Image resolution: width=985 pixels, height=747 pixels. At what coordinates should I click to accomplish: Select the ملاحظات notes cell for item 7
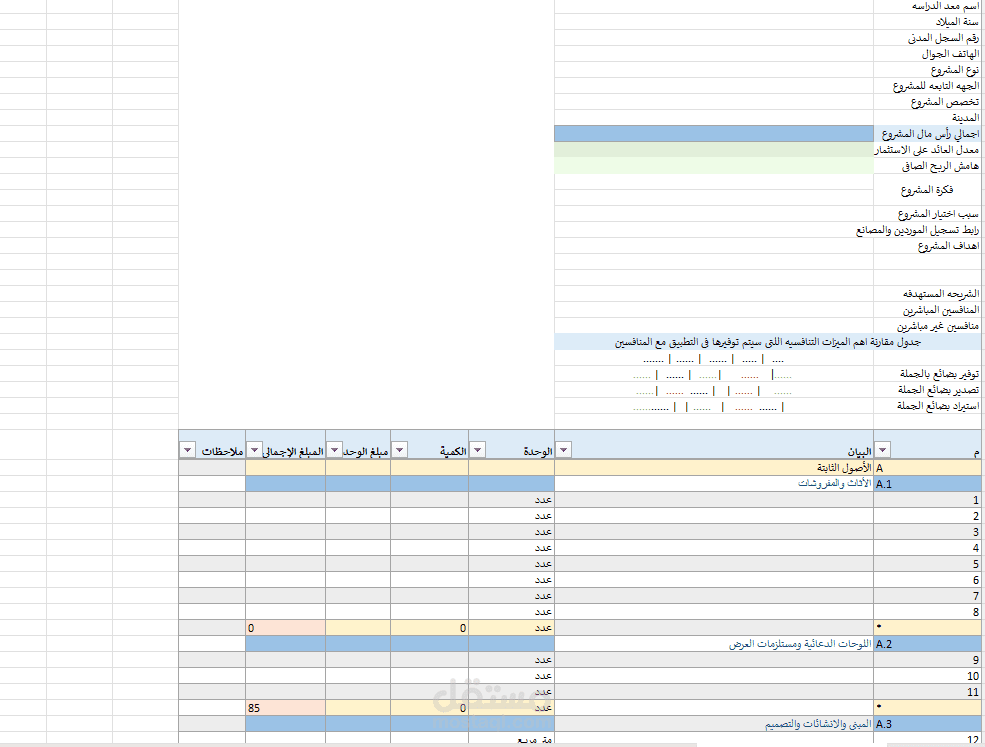coord(212,596)
